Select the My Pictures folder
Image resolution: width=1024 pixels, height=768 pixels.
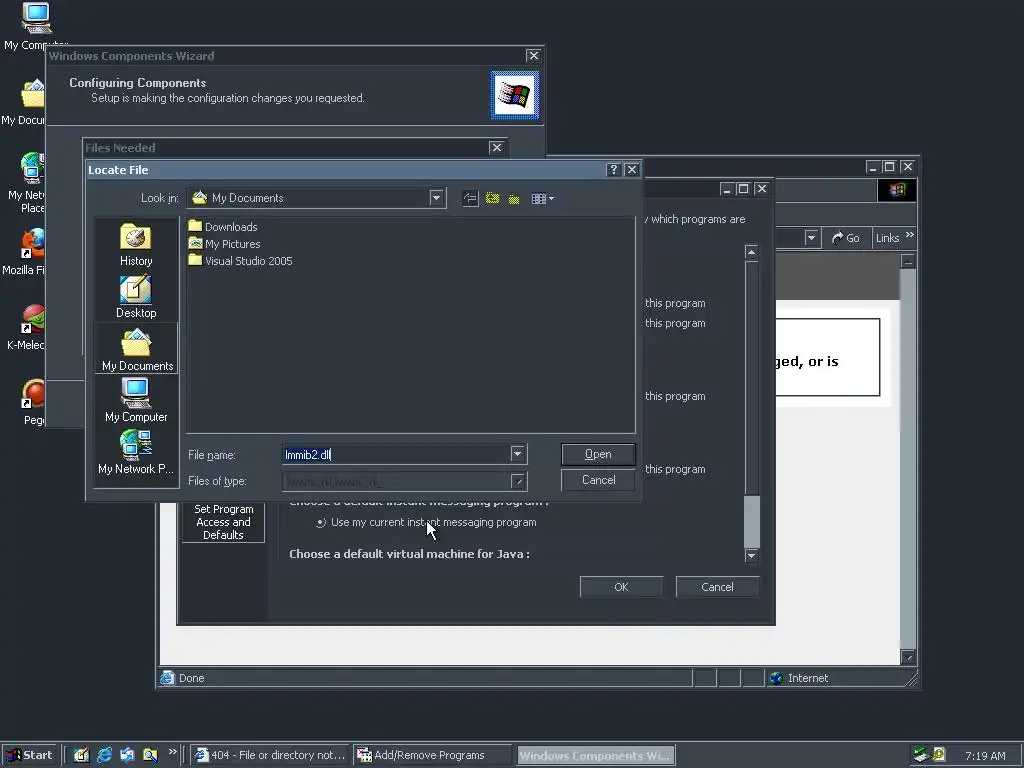coord(224,244)
